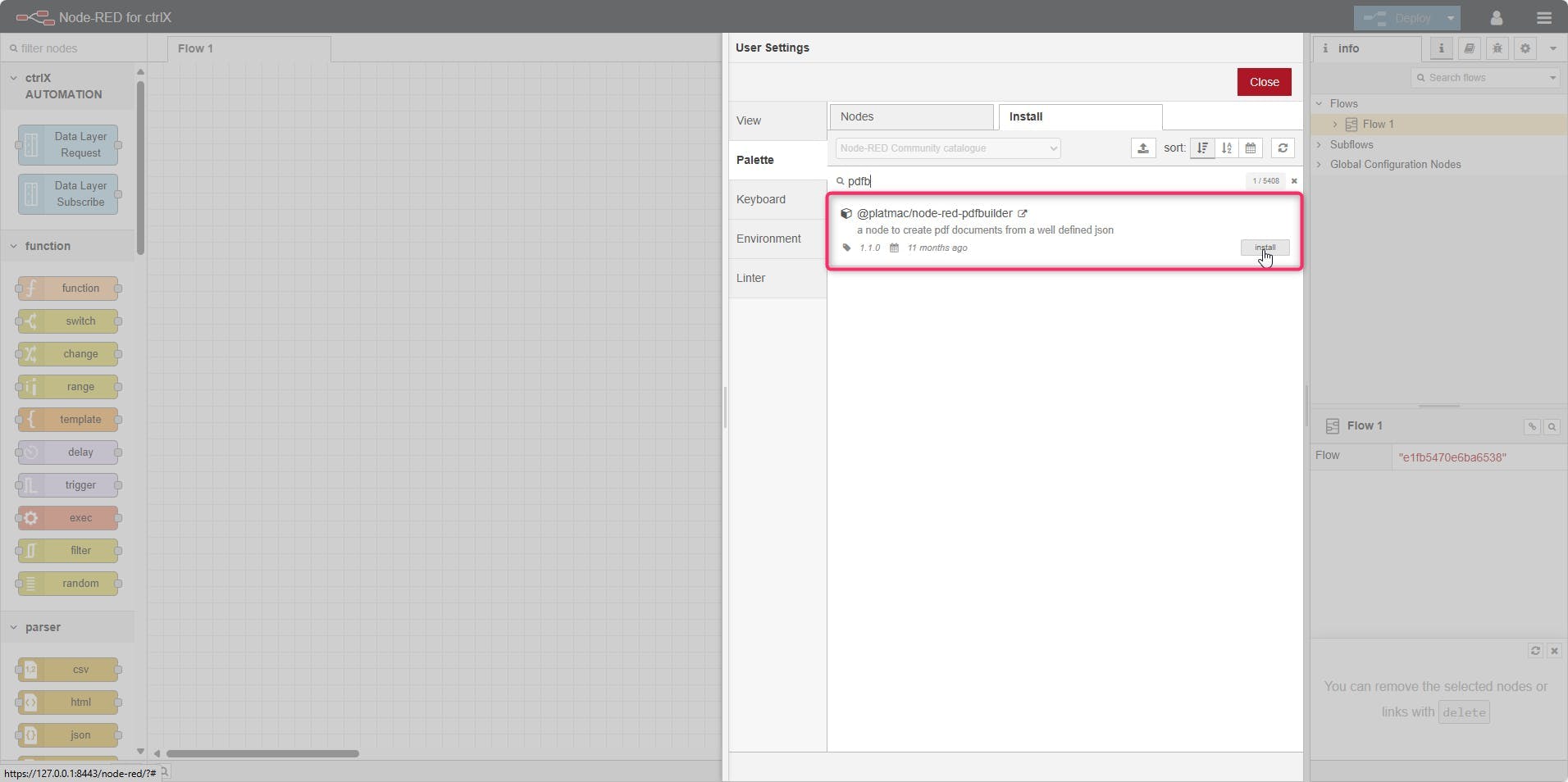Viewport: 1568px width, 782px height.
Task: Clear the pdfb search text
Action: click(x=1294, y=181)
